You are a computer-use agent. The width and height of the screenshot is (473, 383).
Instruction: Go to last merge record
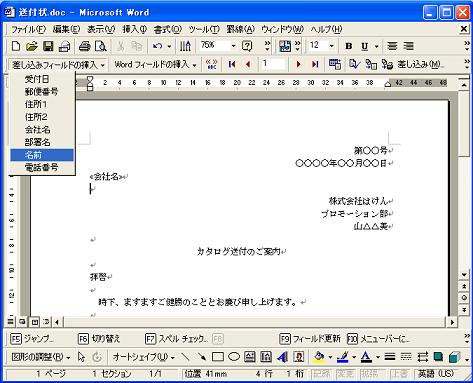click(315, 64)
